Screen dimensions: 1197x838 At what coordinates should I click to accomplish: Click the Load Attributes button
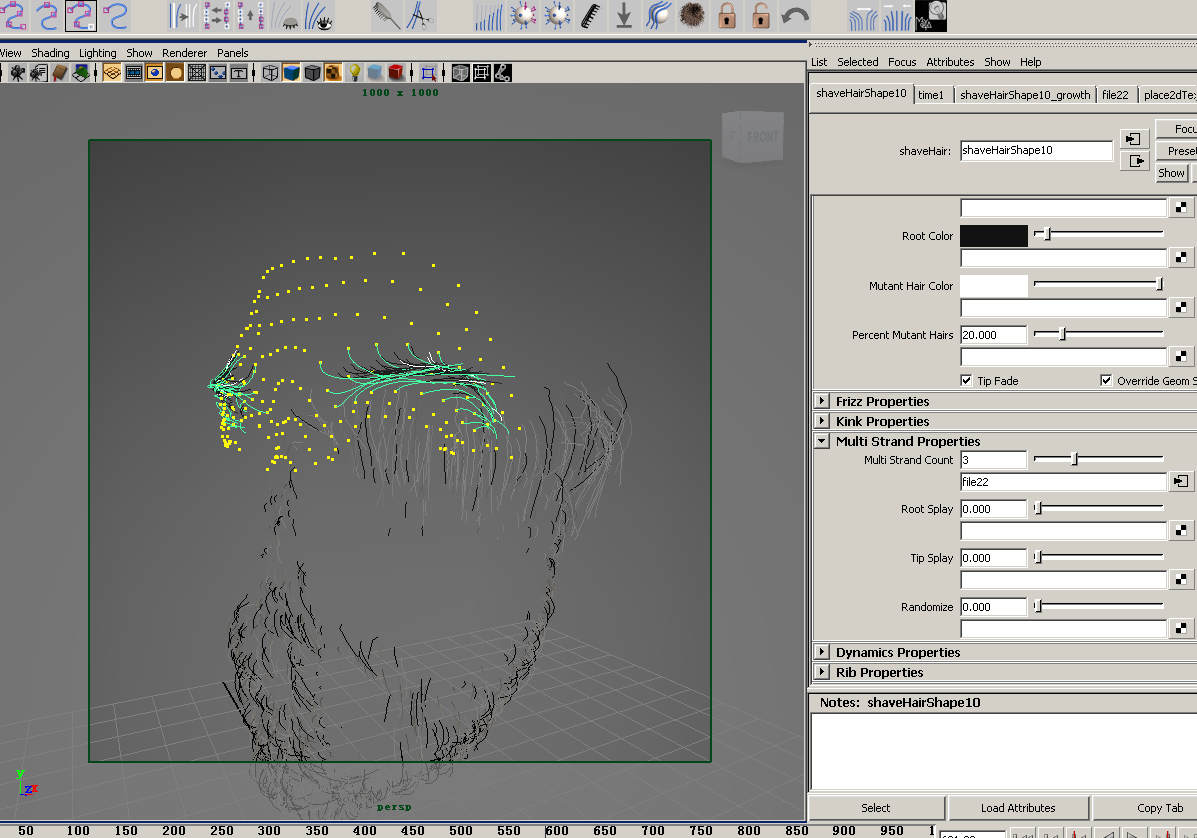pyautogui.click(x=1018, y=807)
